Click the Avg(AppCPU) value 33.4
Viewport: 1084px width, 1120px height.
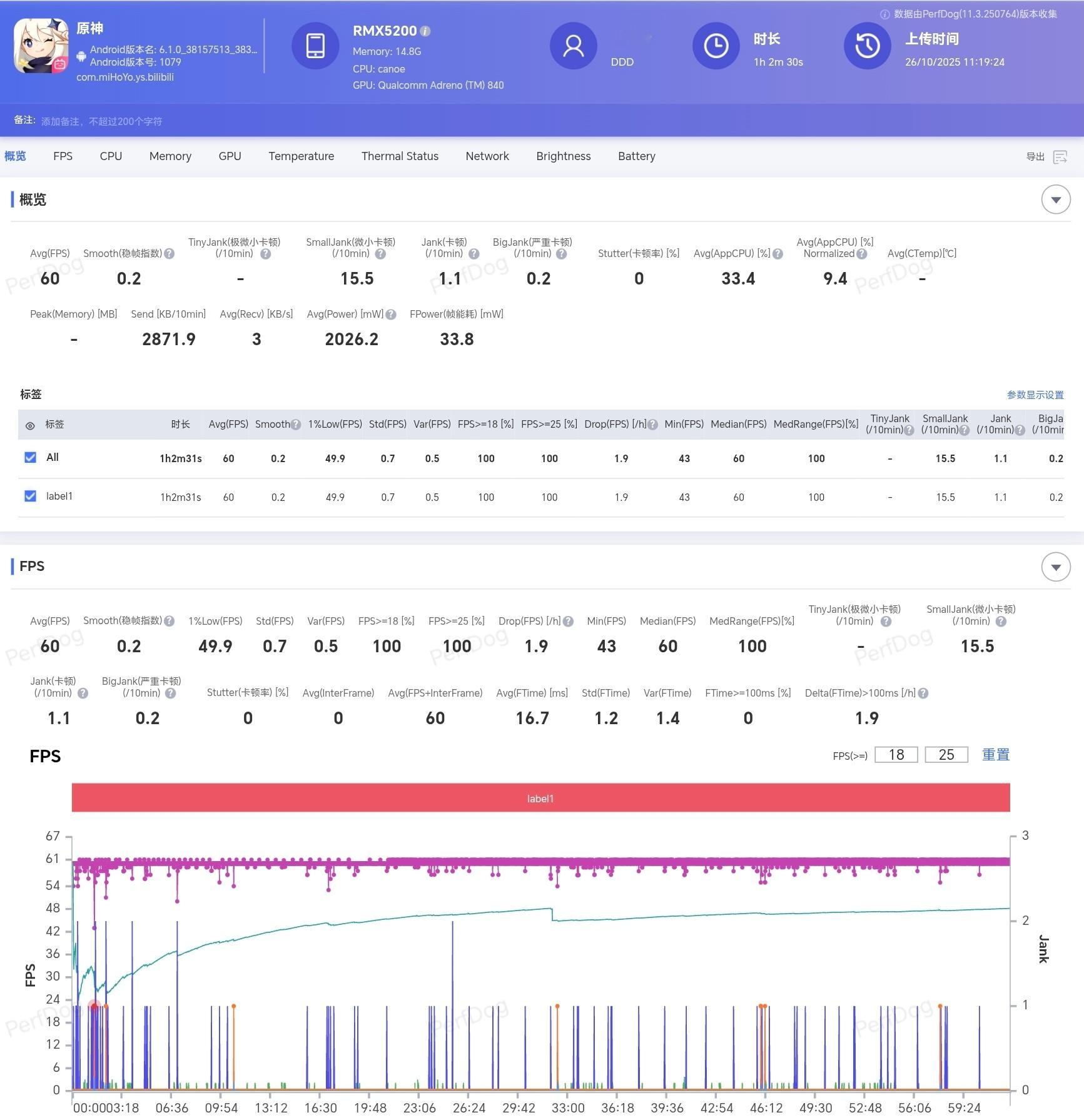point(738,279)
